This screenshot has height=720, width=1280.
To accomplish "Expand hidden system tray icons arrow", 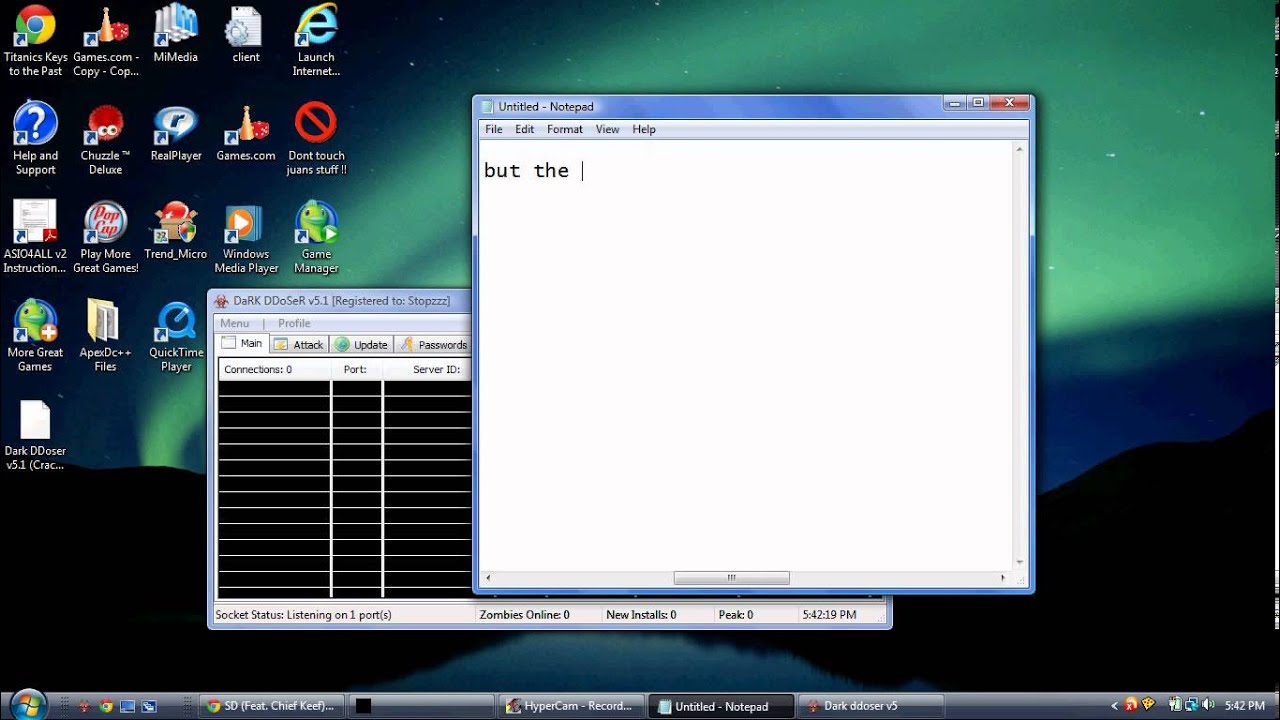I will click(1115, 706).
